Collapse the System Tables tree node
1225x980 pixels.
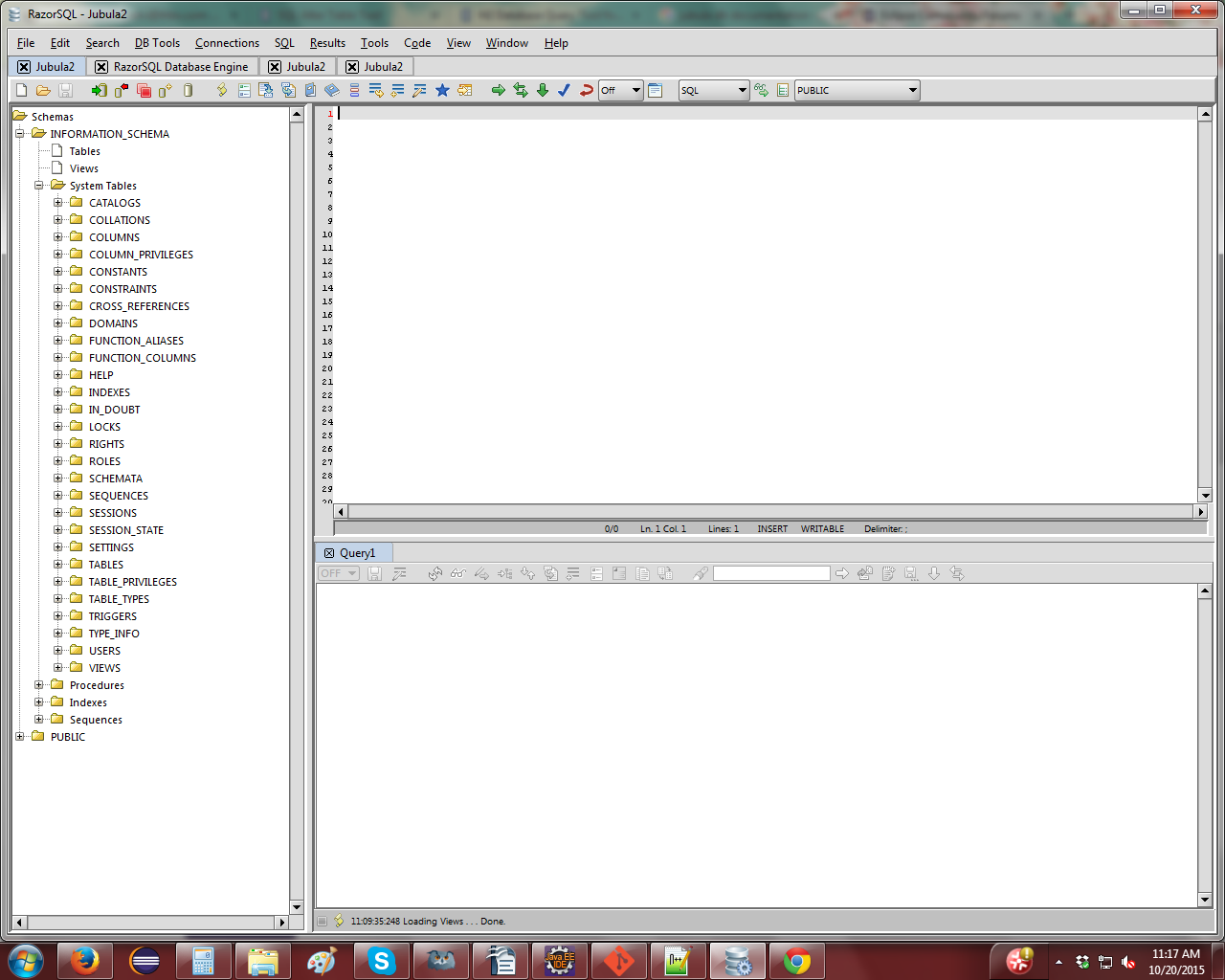[39, 186]
